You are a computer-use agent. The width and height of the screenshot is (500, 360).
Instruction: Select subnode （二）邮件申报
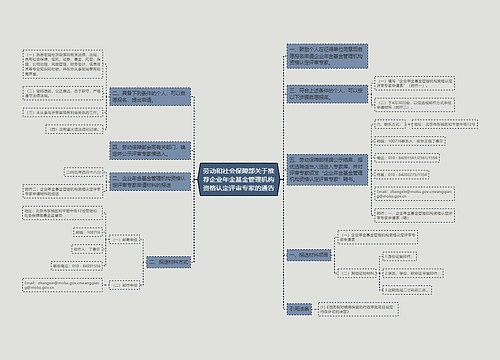pos(125,285)
